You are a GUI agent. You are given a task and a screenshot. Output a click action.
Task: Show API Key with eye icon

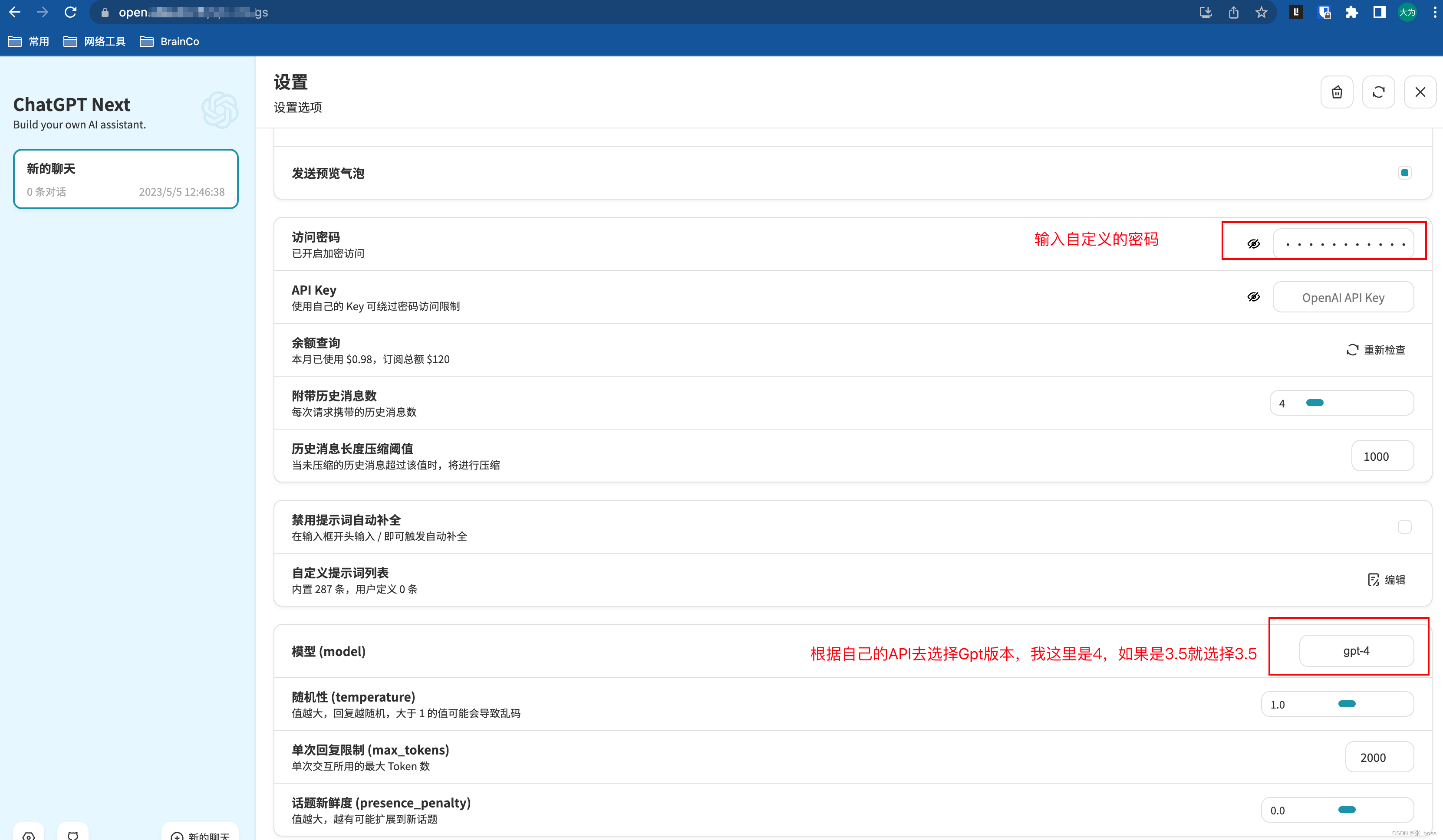point(1253,297)
